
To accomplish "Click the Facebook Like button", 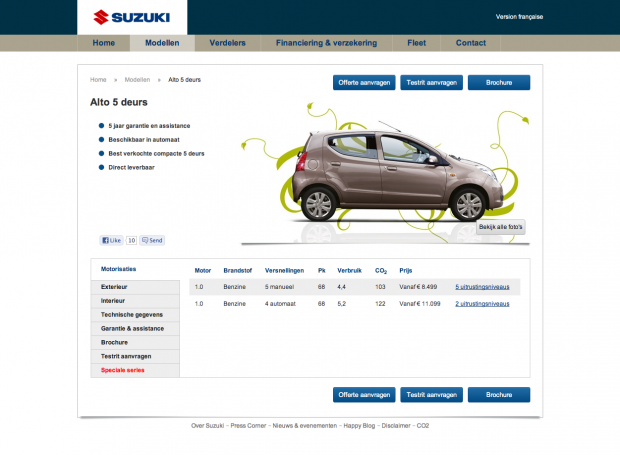I will tap(112, 240).
